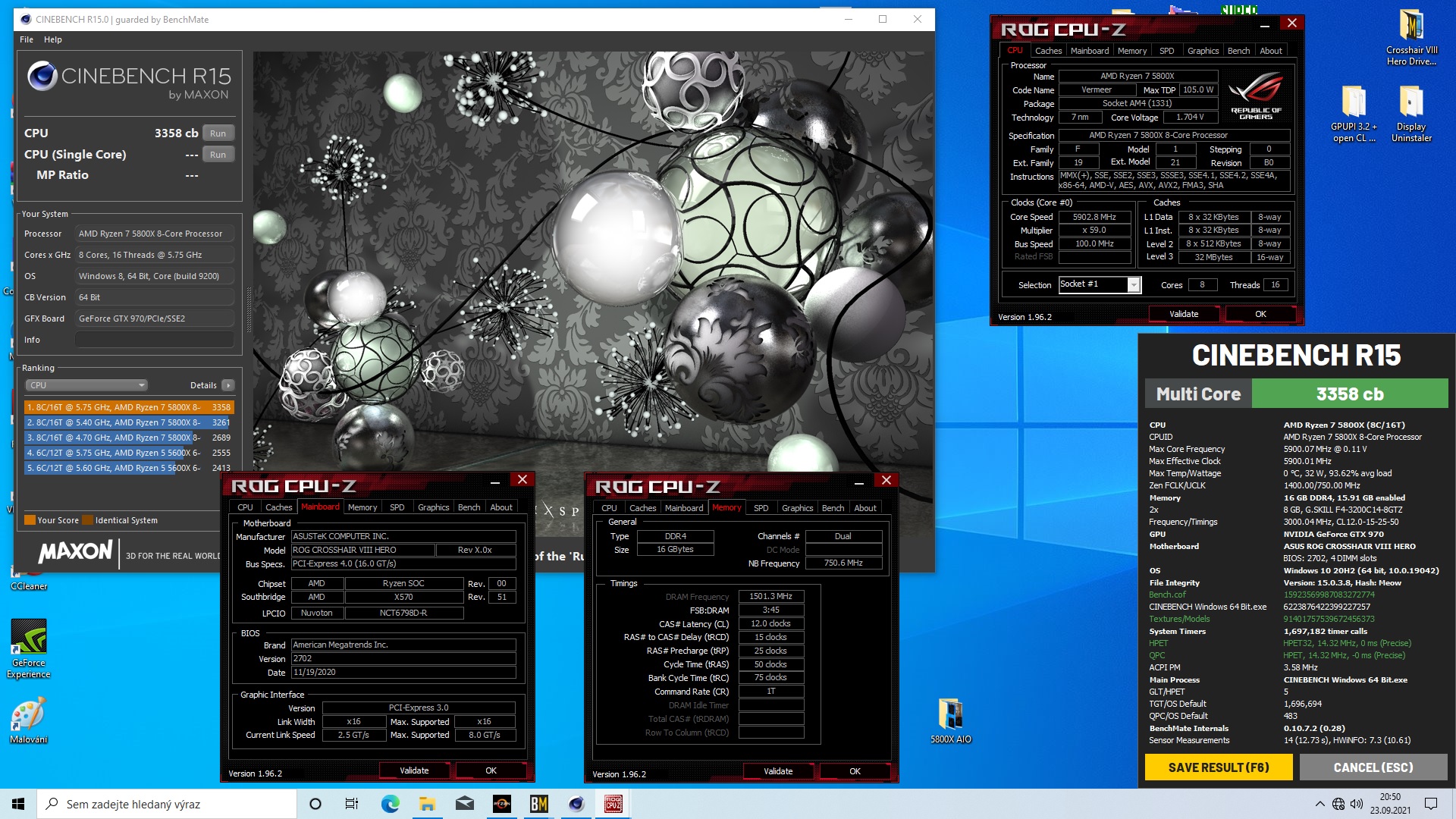The image size is (1456, 819).
Task: Open notification center icon
Action: coord(1431,804)
